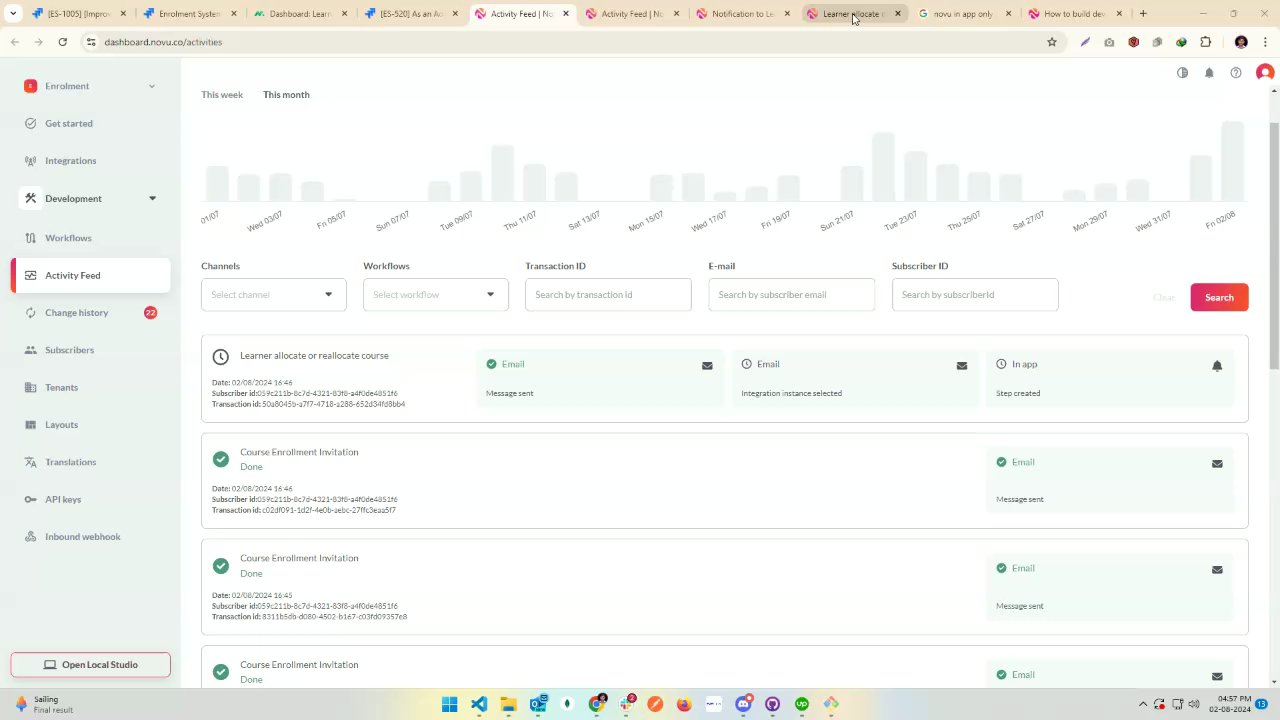
Task: Close the Learner allocate browser tab
Action: [x=897, y=14]
